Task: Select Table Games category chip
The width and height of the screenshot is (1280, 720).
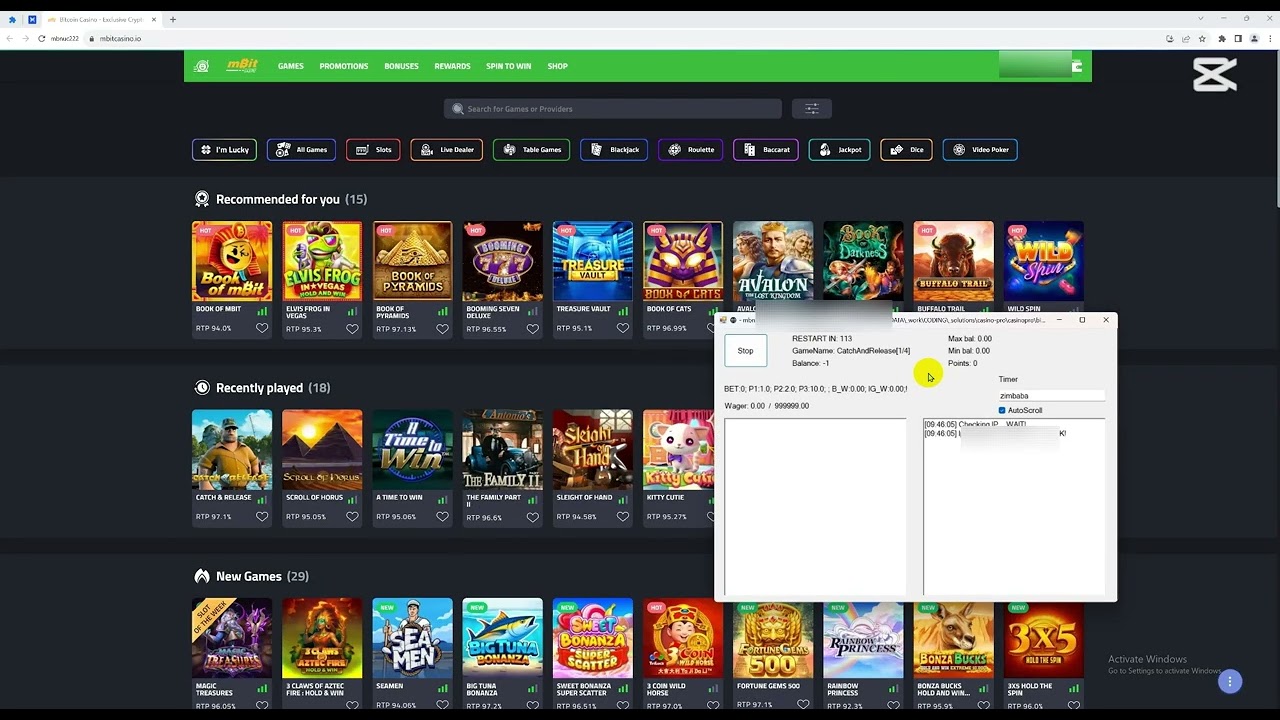Action: point(532,150)
